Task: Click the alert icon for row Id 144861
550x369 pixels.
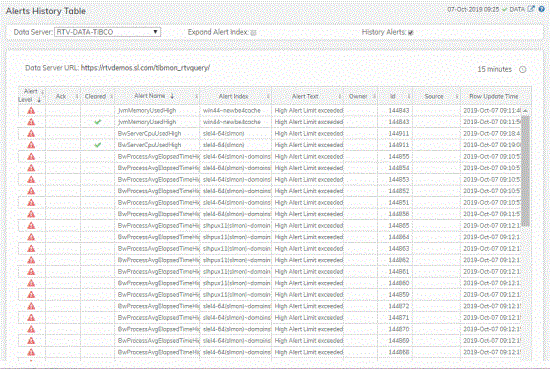Action: point(31,272)
